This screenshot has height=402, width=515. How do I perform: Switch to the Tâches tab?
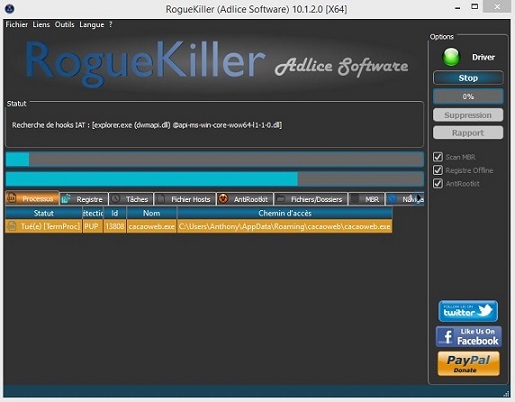click(x=131, y=199)
